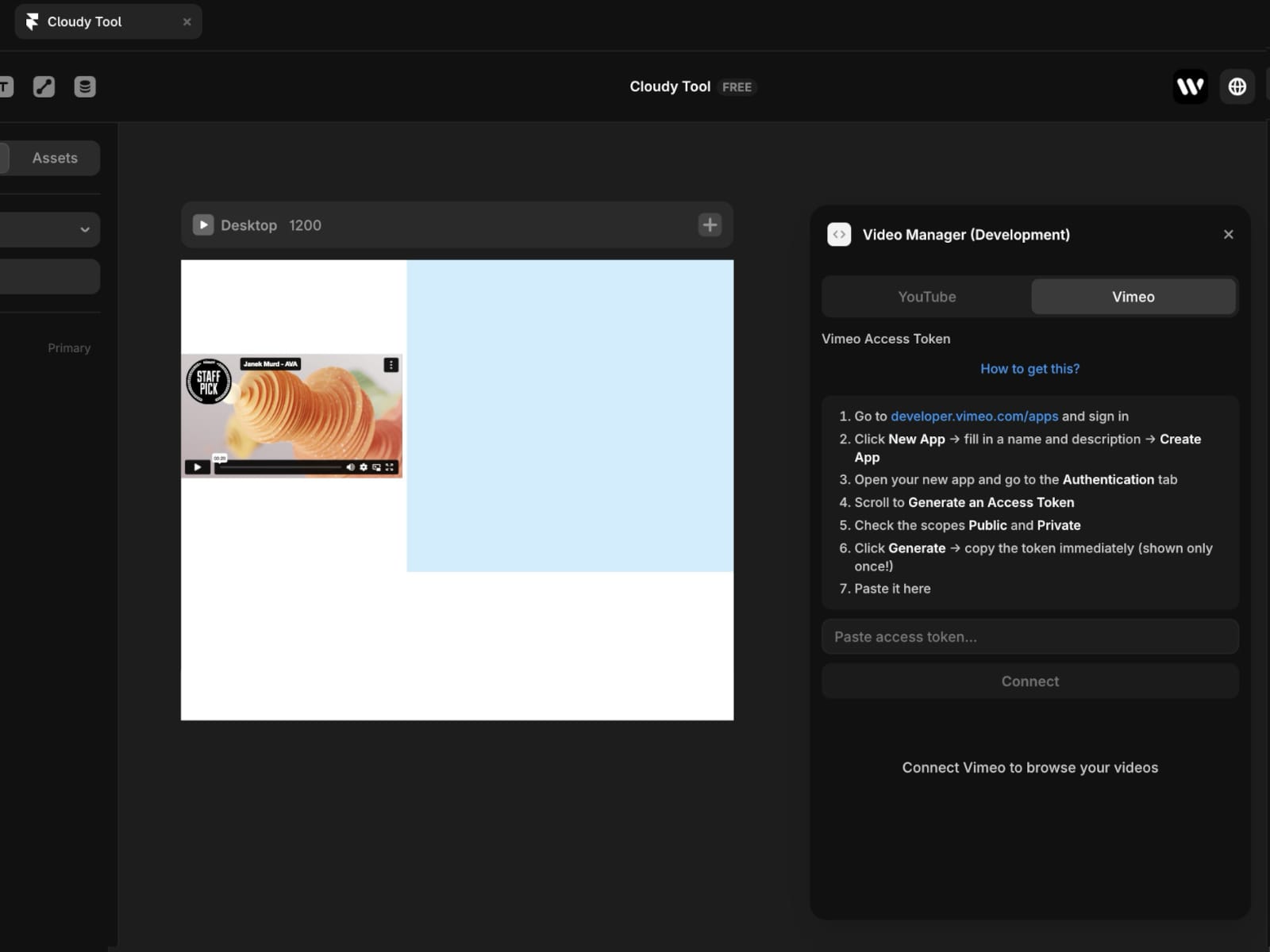Open the CMS database icon
This screenshot has height=952, width=1270.
click(x=85, y=86)
